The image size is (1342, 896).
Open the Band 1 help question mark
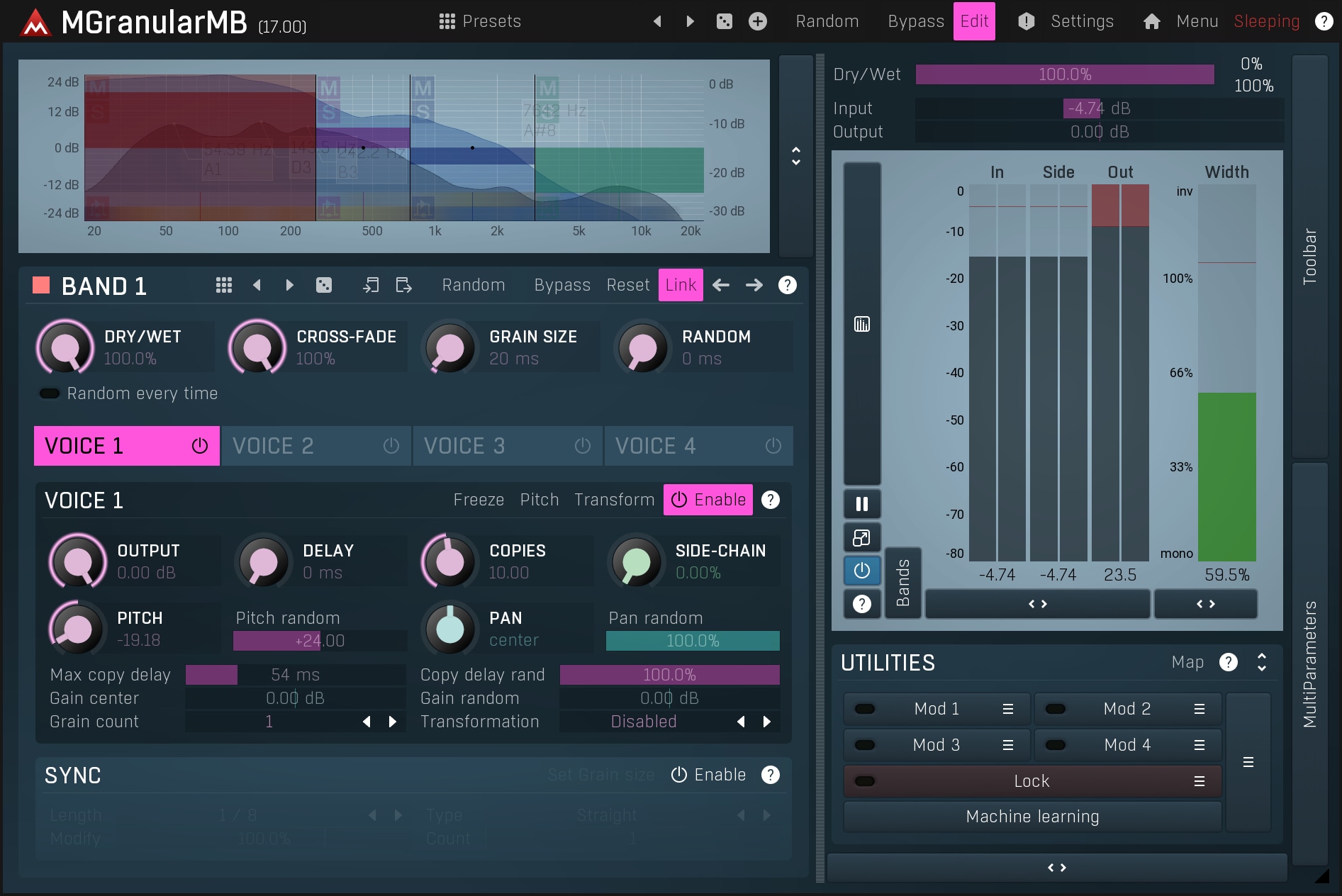point(787,285)
